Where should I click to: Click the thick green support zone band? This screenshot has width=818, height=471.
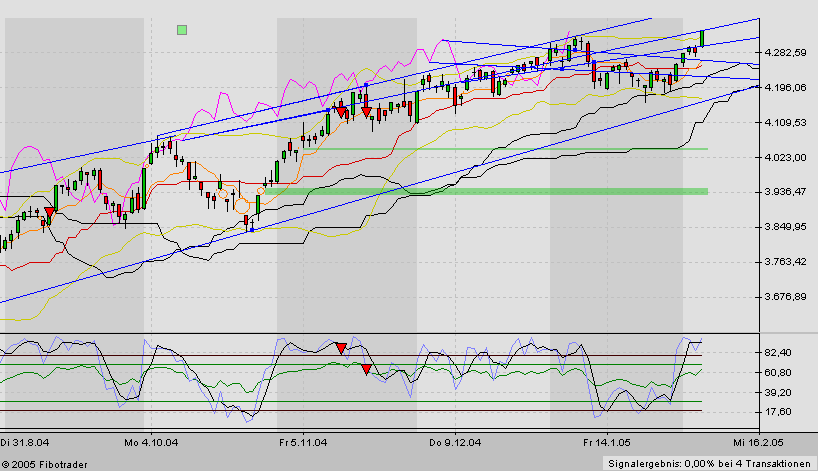tap(500, 191)
